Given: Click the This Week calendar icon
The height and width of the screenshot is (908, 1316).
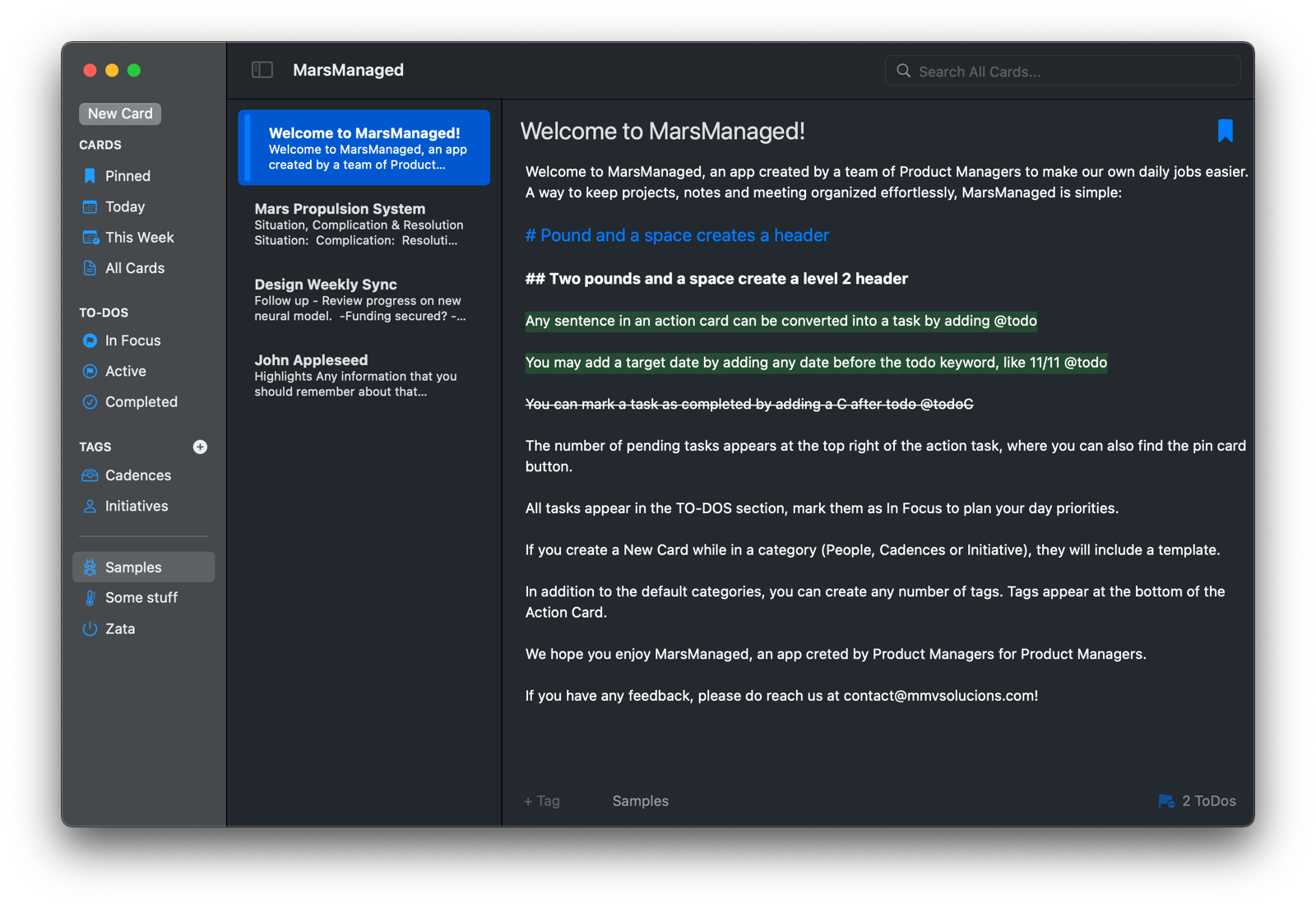Looking at the screenshot, I should click(x=90, y=238).
